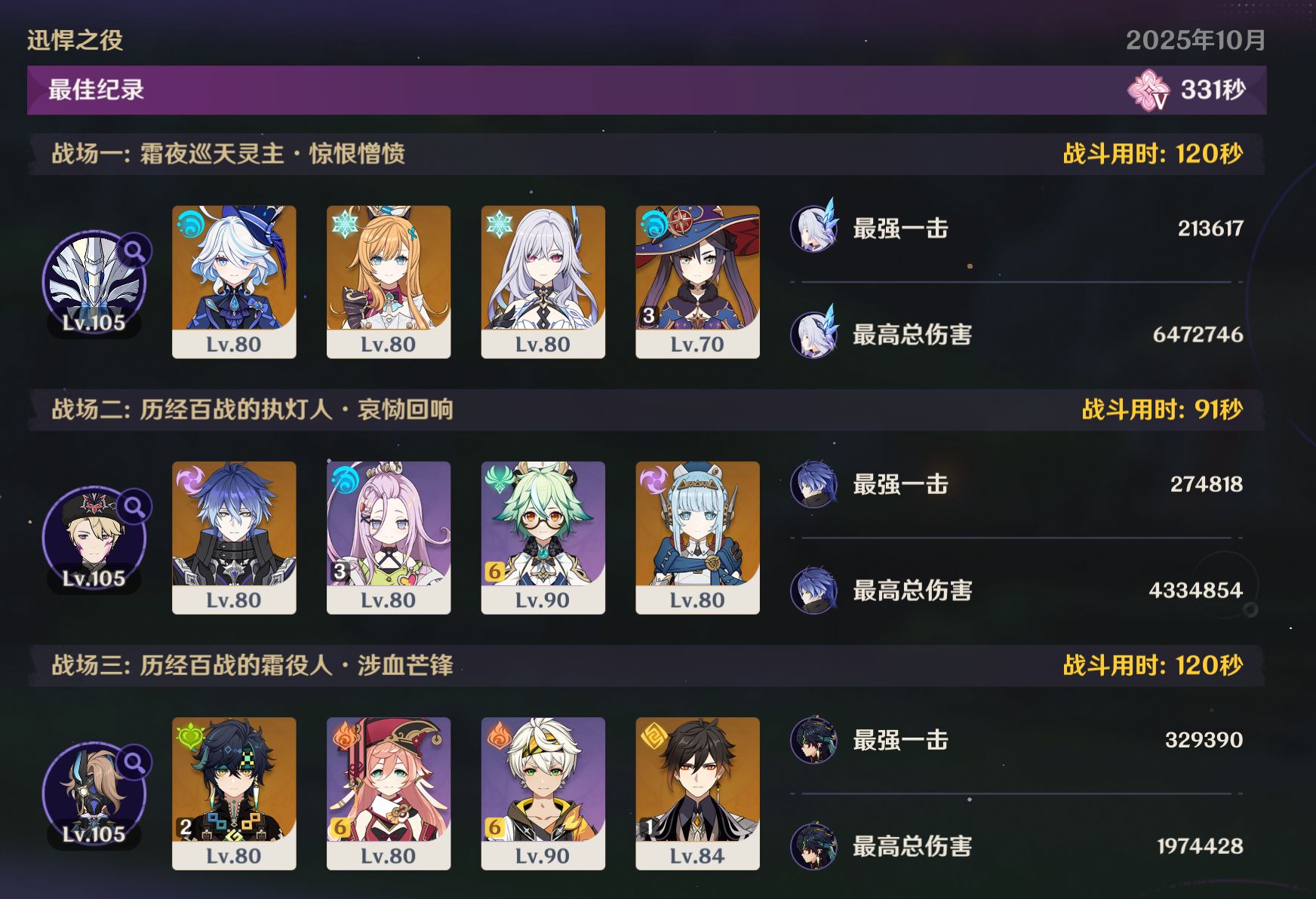Viewport: 1316px width, 899px height.
Task: Select Furina's Lv.80 character card
Action: (234, 281)
